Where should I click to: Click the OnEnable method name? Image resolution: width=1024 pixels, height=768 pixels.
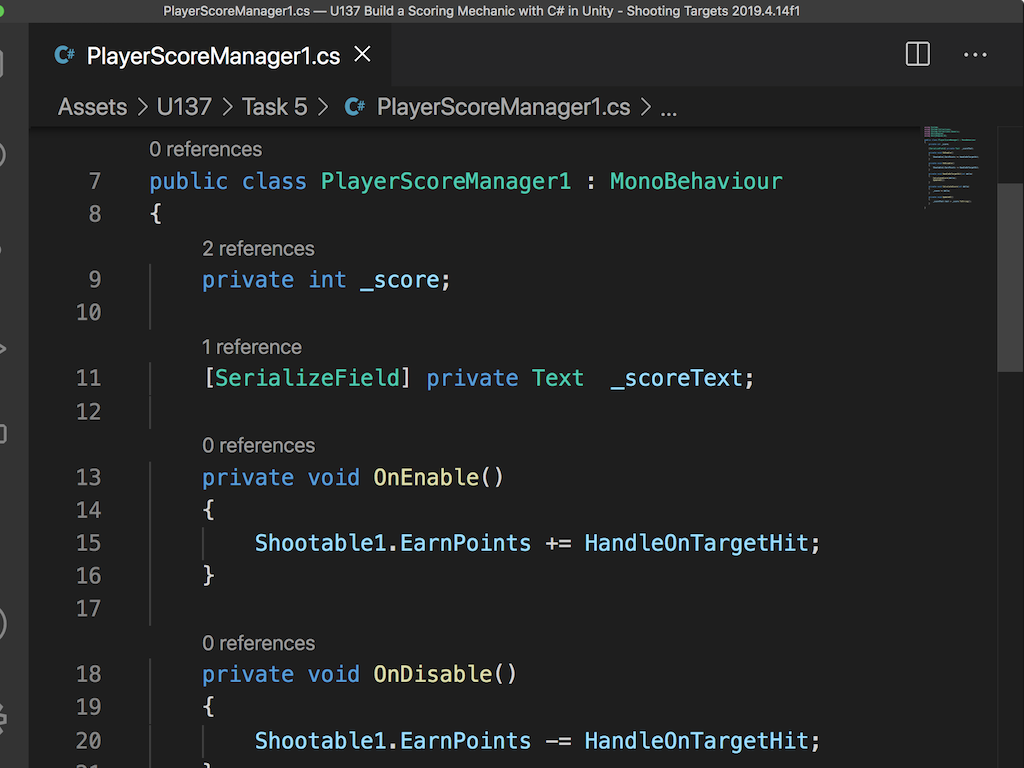[426, 477]
